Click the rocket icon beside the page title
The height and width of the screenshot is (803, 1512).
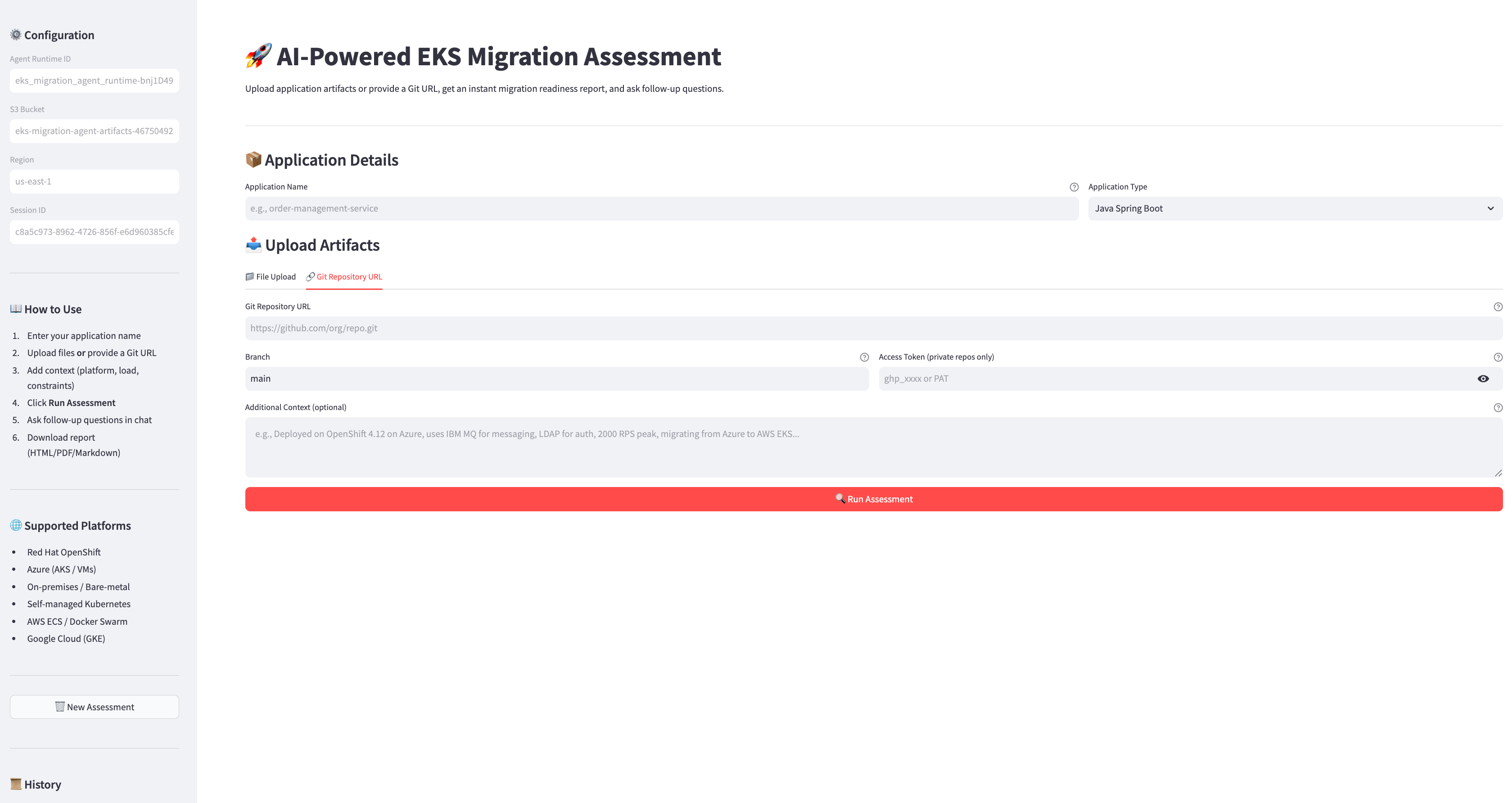click(x=258, y=56)
